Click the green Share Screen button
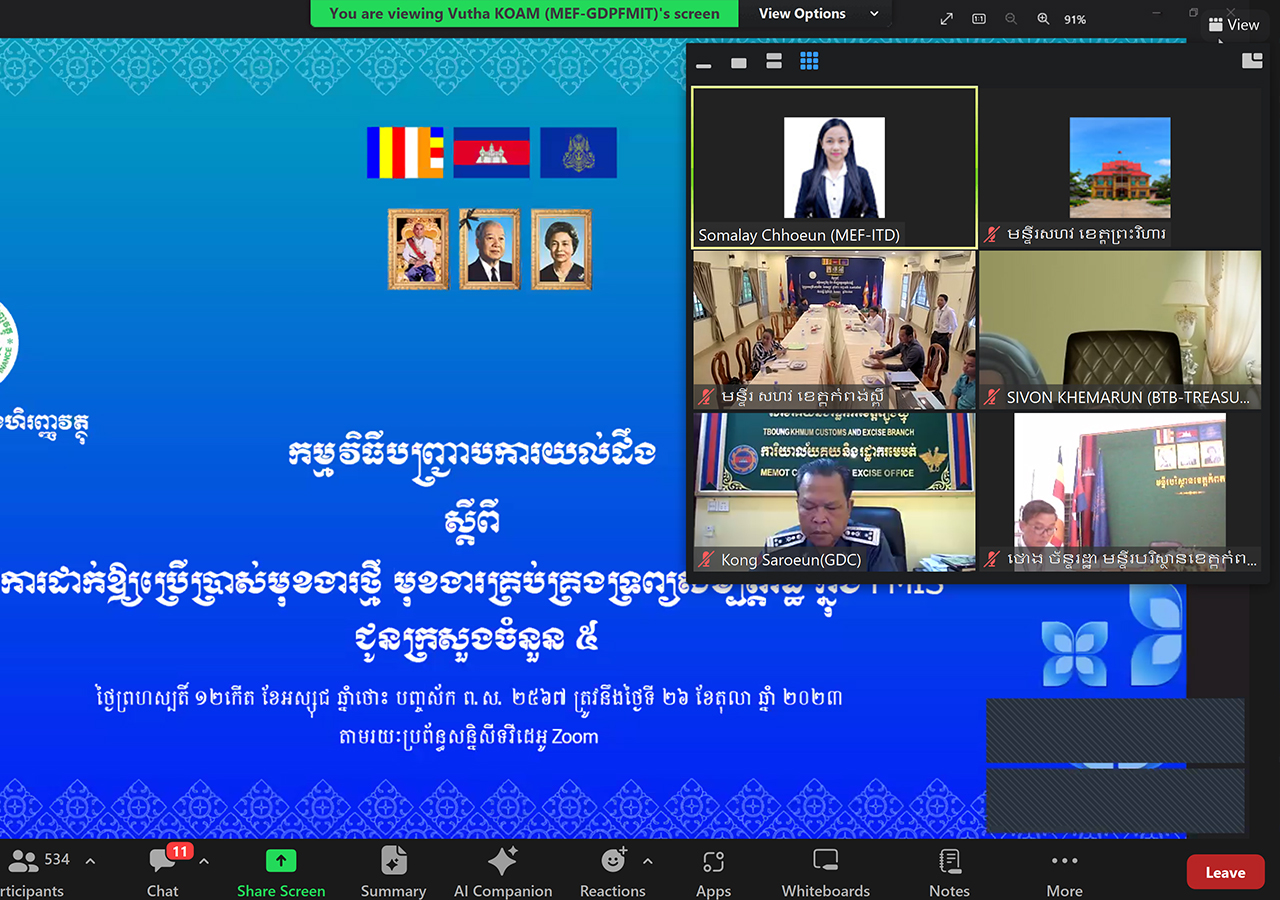The height and width of the screenshot is (900, 1280). pos(281,872)
